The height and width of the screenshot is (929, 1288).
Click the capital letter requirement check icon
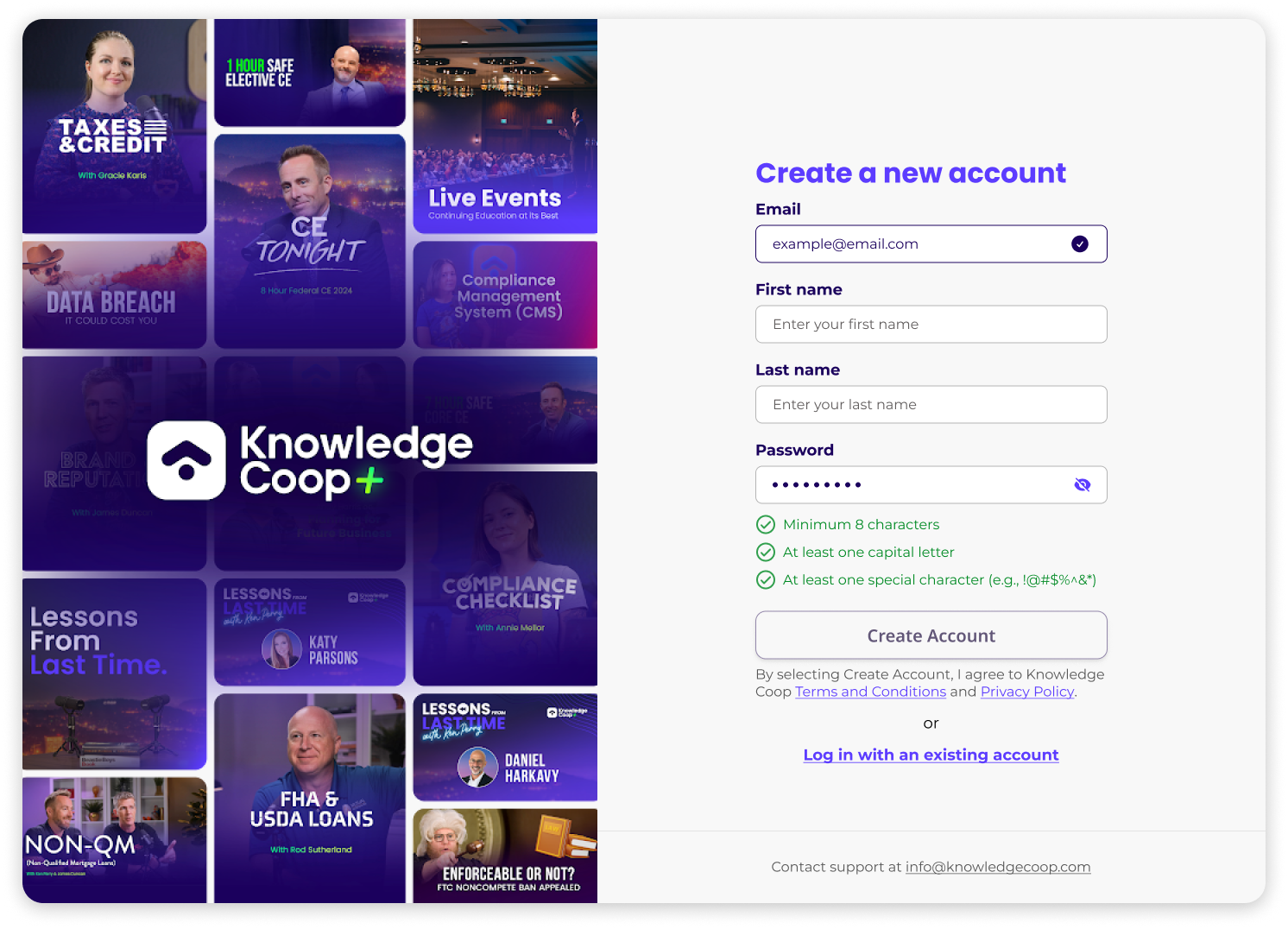click(x=766, y=552)
